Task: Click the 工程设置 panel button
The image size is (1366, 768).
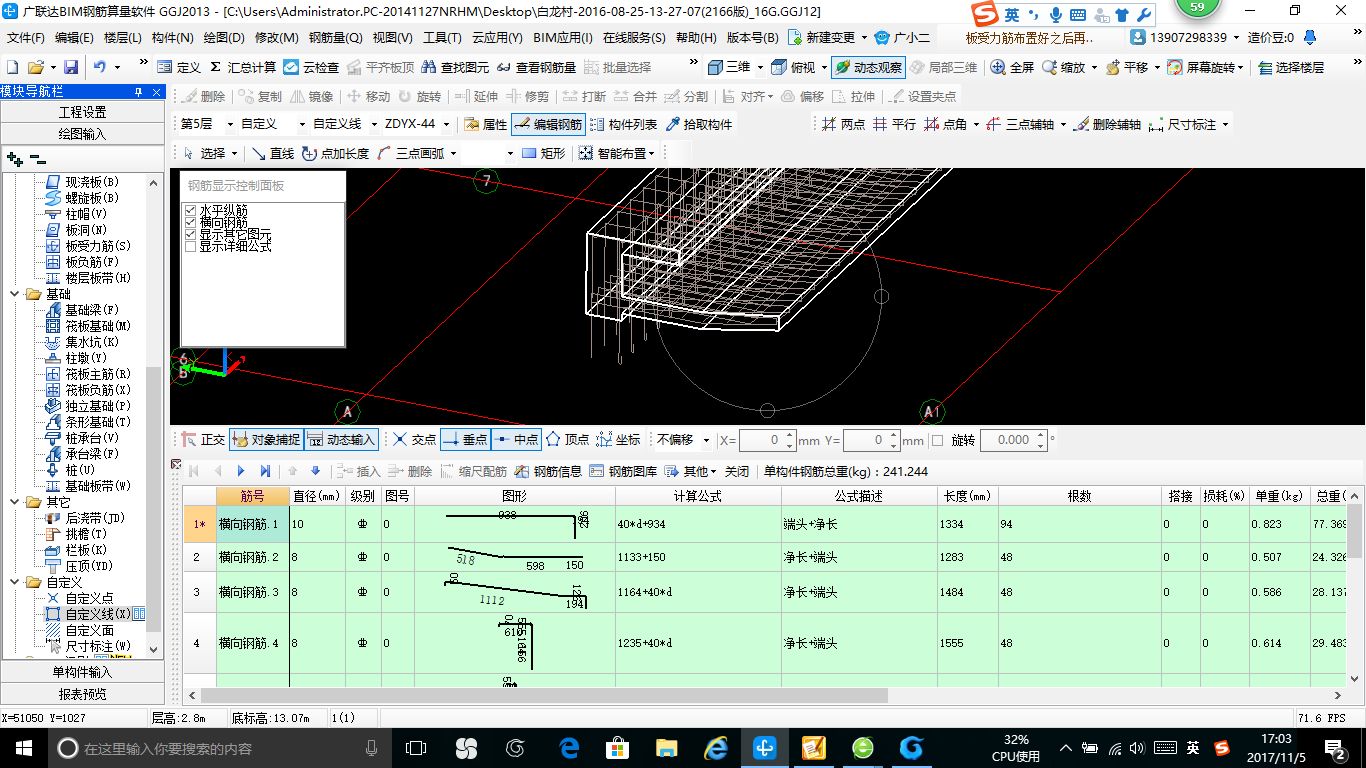Action: tap(82, 112)
